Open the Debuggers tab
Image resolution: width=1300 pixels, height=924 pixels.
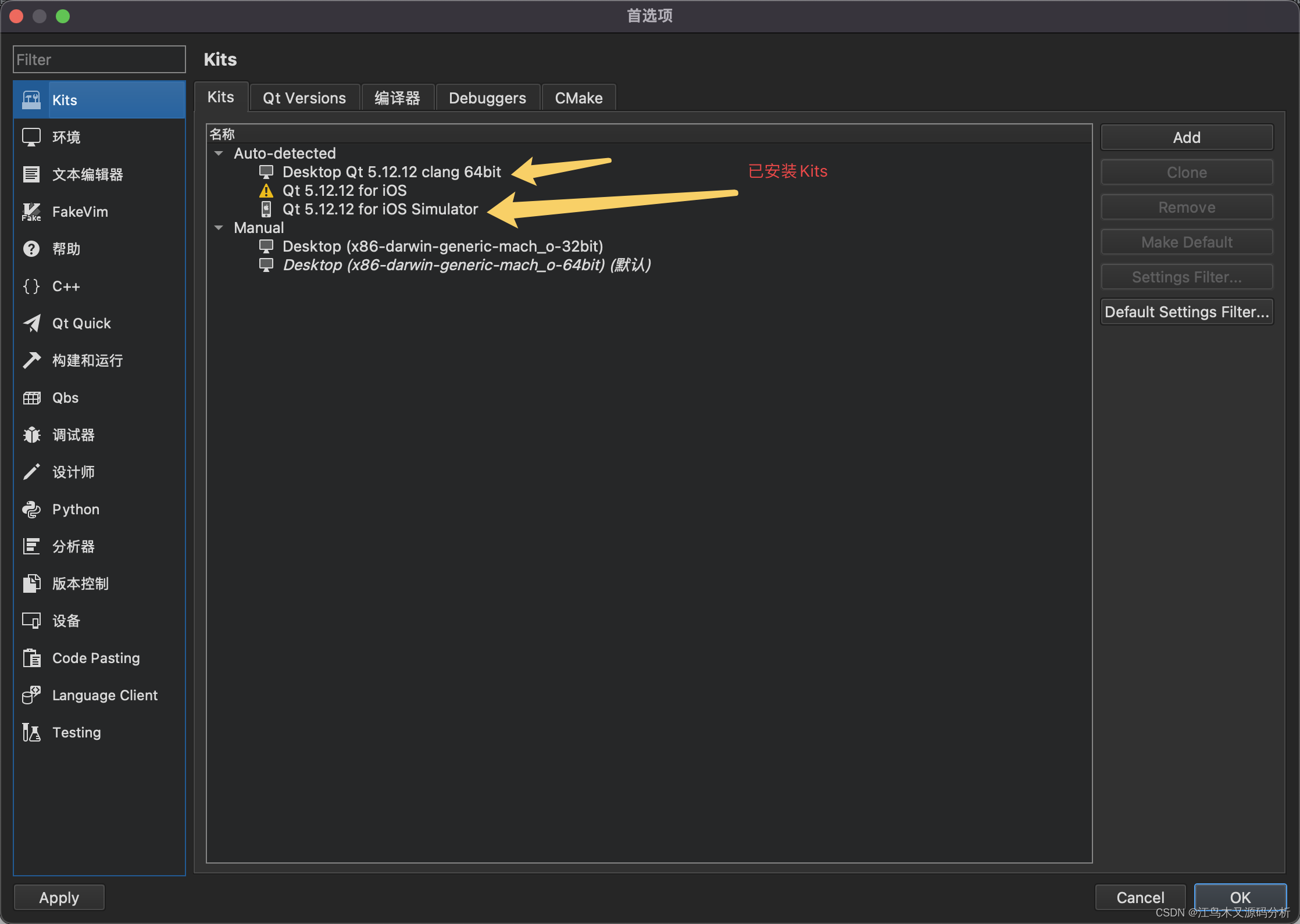[487, 98]
